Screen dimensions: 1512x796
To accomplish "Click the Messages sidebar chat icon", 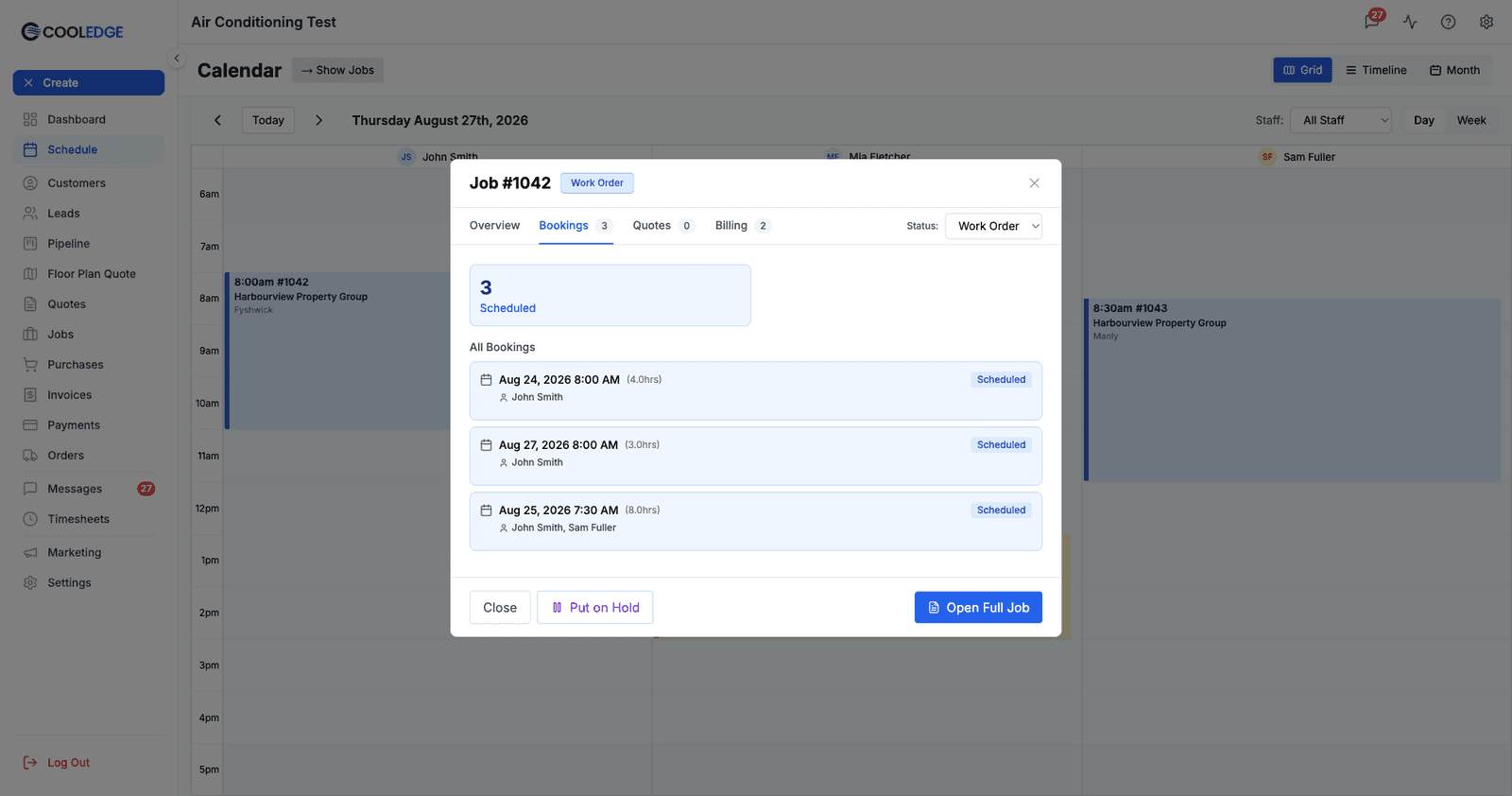I will 30,489.
